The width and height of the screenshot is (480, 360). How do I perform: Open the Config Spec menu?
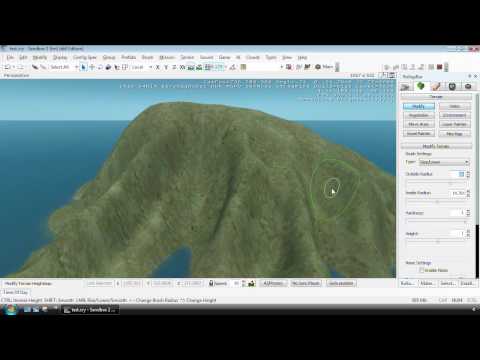(85, 57)
